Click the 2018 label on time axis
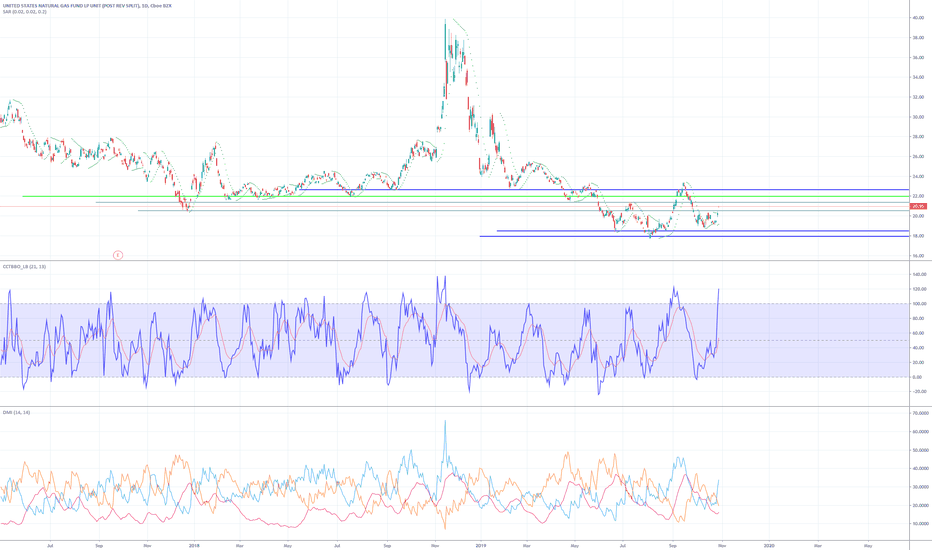 click(194, 545)
